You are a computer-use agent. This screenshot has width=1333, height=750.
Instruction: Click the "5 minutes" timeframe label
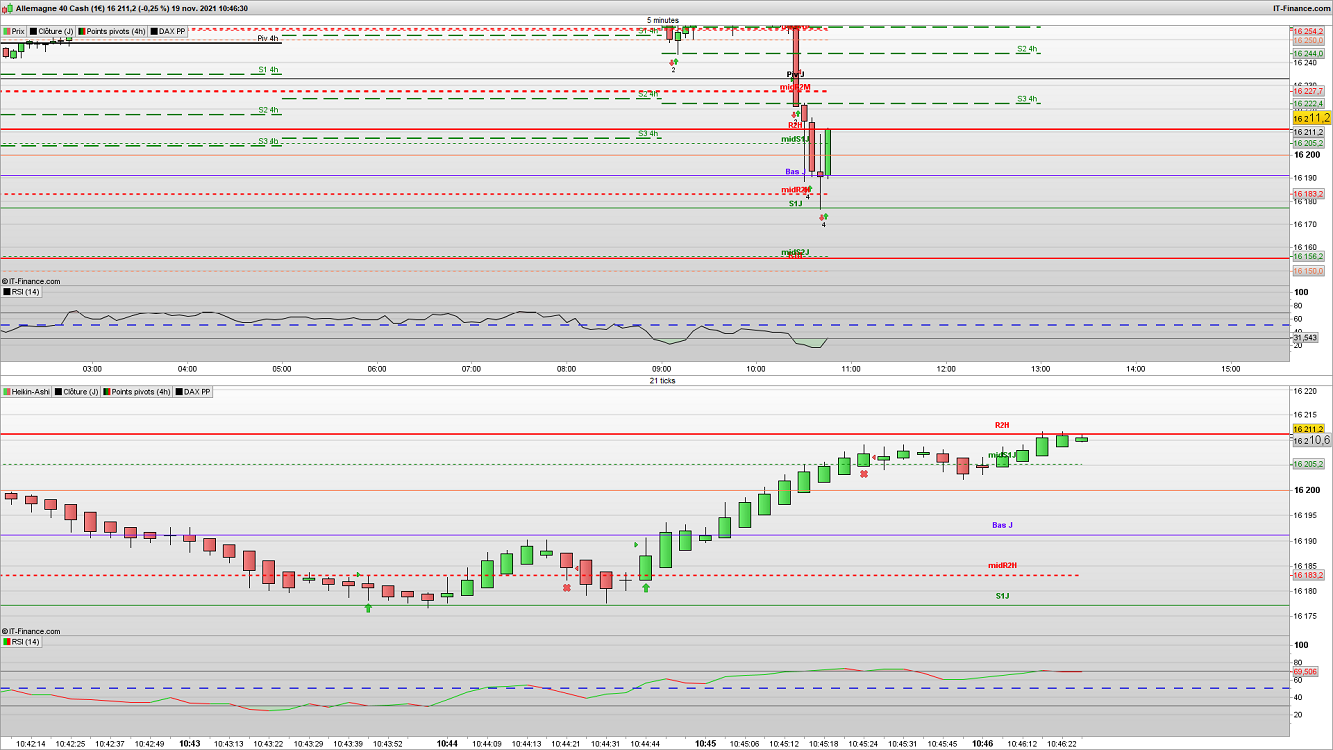click(663, 20)
